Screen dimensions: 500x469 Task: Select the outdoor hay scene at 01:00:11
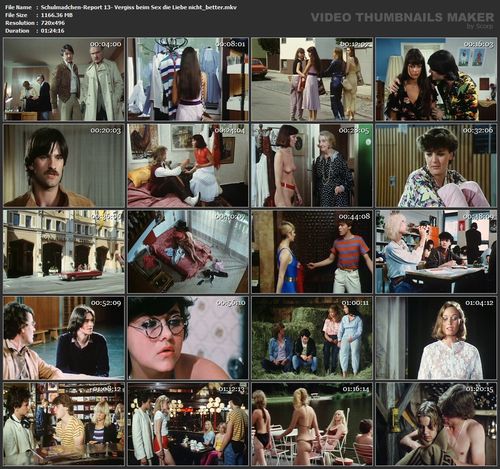coord(312,338)
